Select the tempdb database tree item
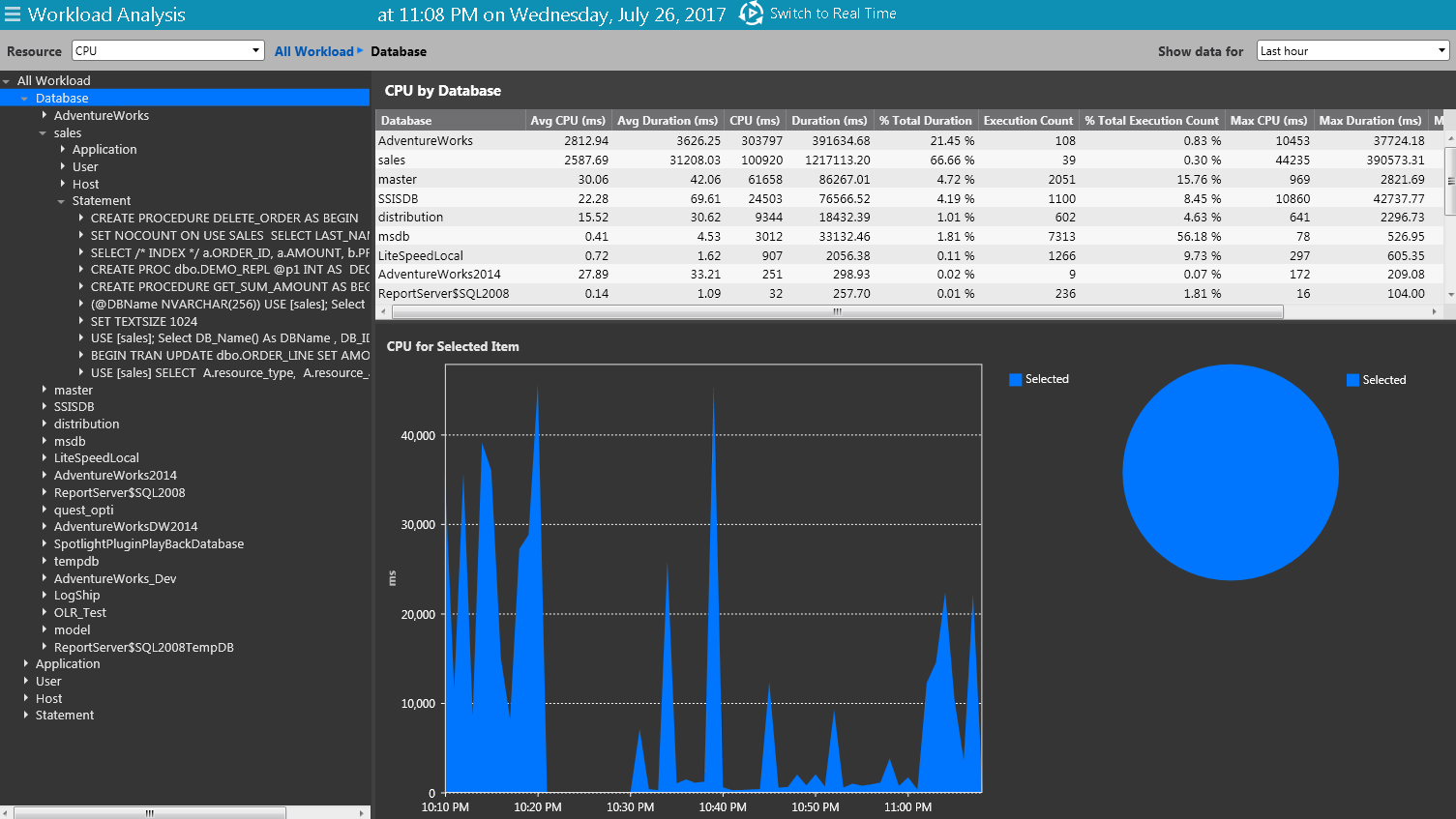The image size is (1456, 819). pos(76,561)
